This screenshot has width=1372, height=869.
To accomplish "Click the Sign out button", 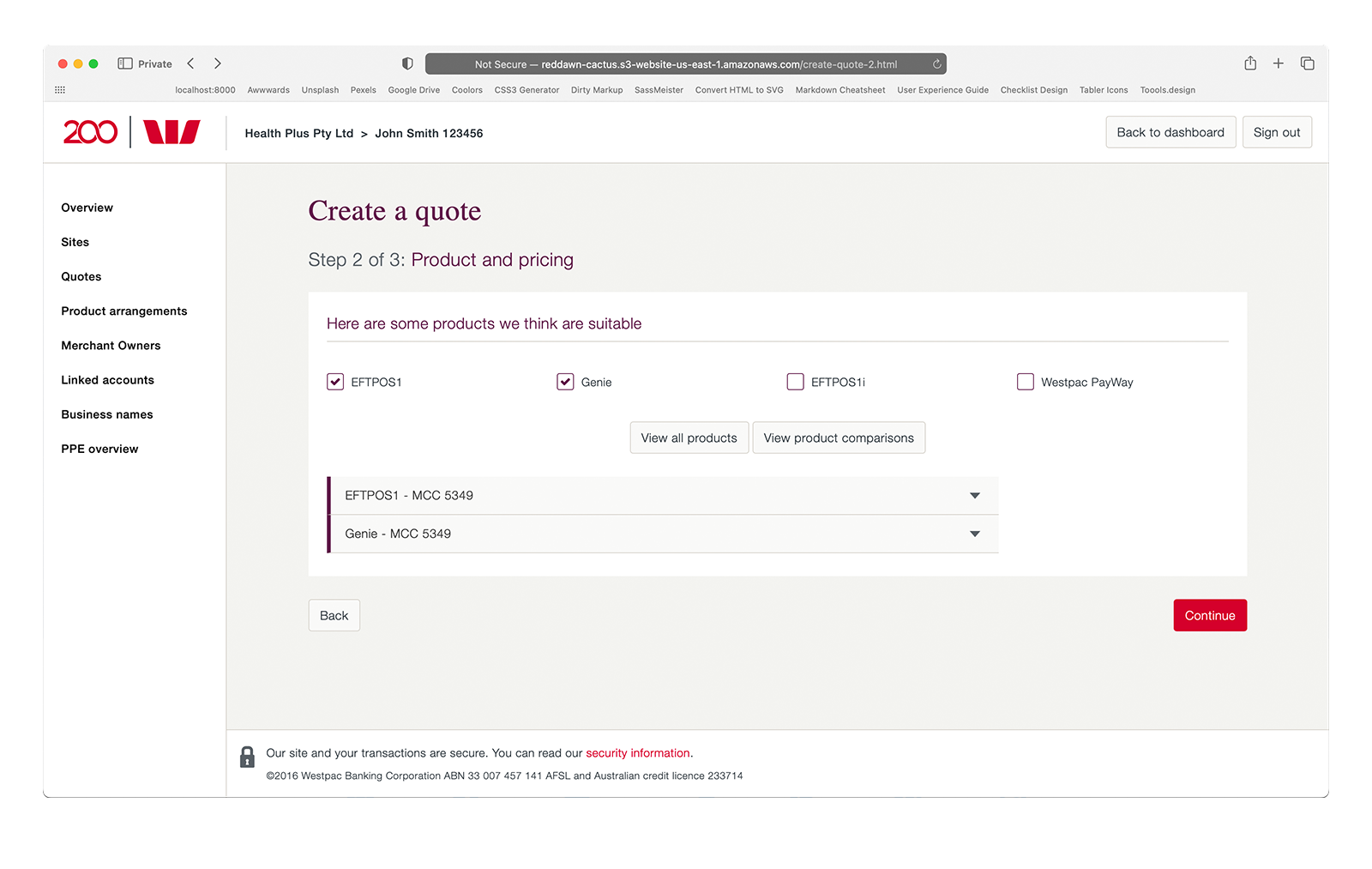I will (x=1277, y=132).
